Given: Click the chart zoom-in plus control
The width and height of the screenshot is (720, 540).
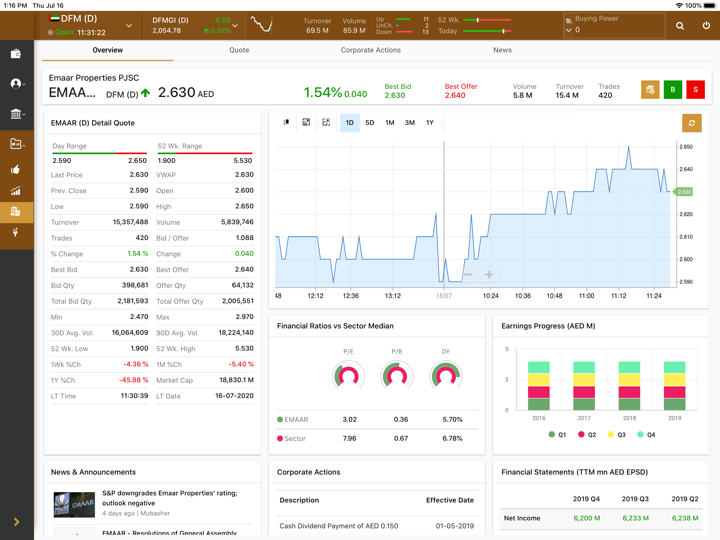Looking at the screenshot, I should (x=489, y=274).
